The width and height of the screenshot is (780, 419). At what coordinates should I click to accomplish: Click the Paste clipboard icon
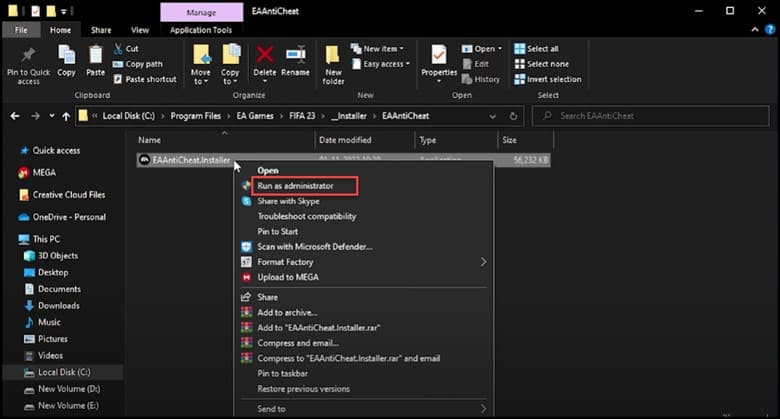tap(95, 56)
